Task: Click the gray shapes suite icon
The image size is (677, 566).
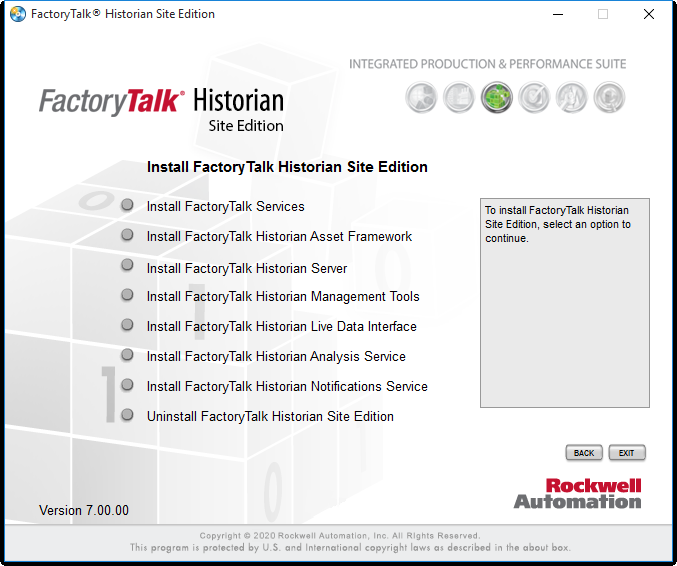Action: point(421,98)
